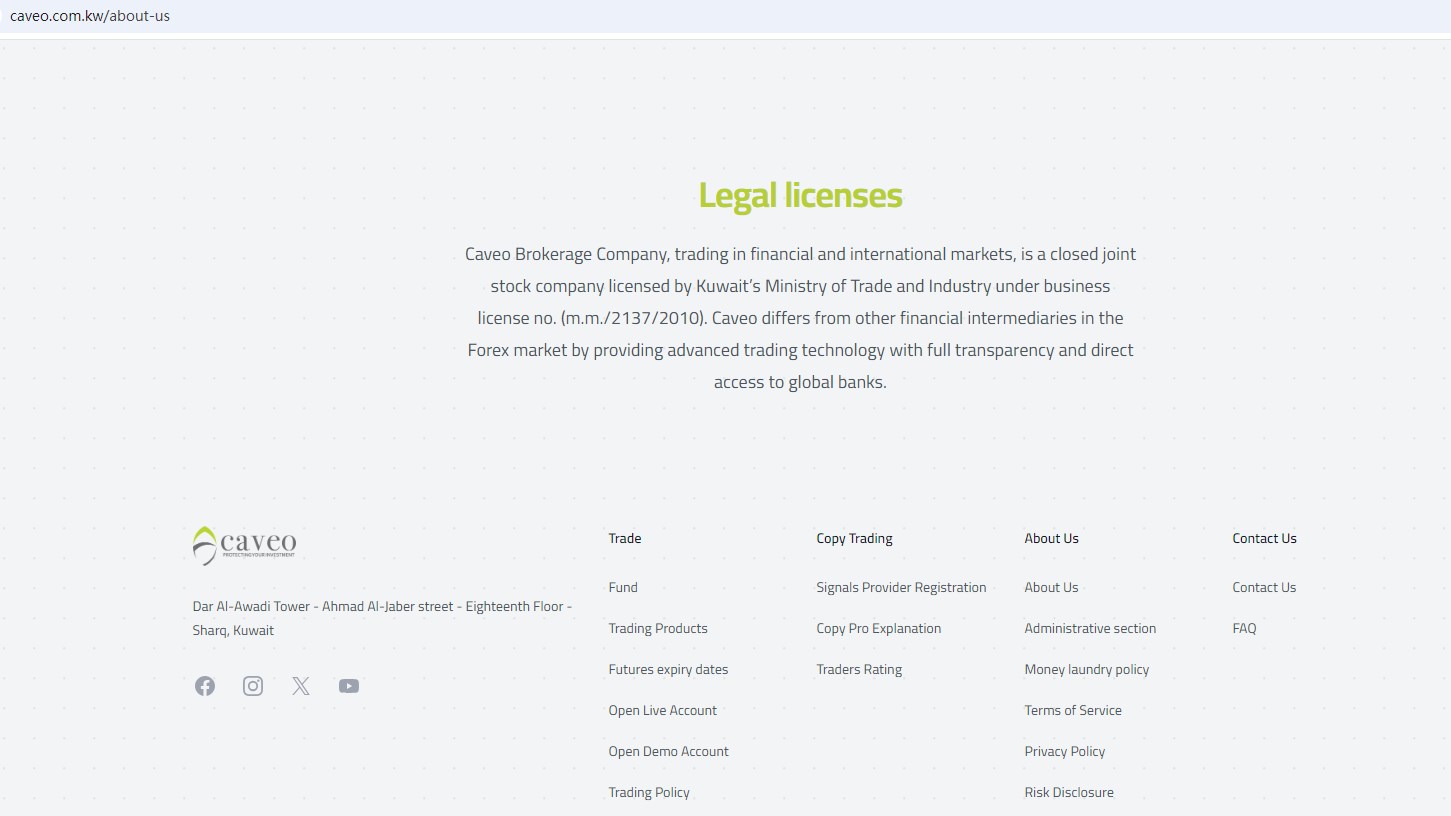View Futures expiry dates
1451x816 pixels.
click(x=668, y=670)
